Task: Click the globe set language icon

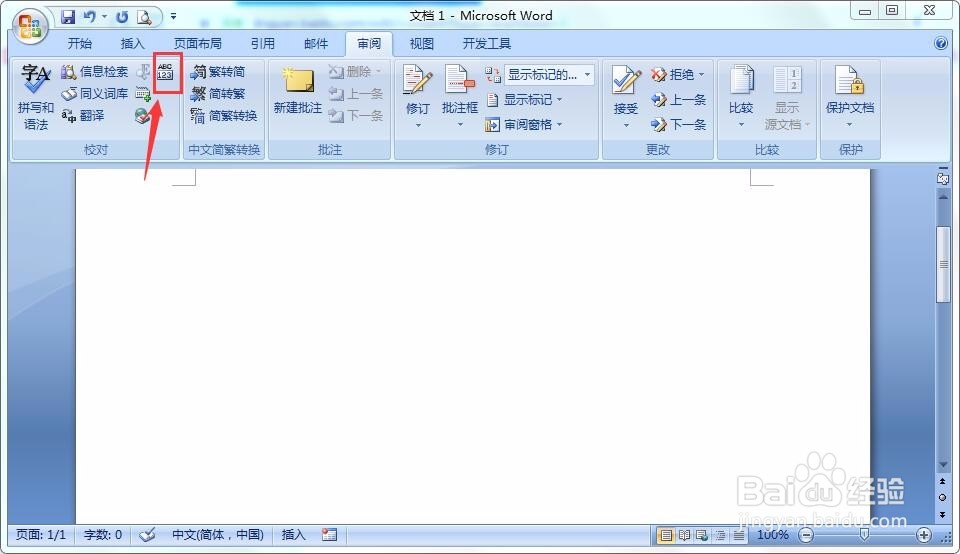Action: (143, 116)
